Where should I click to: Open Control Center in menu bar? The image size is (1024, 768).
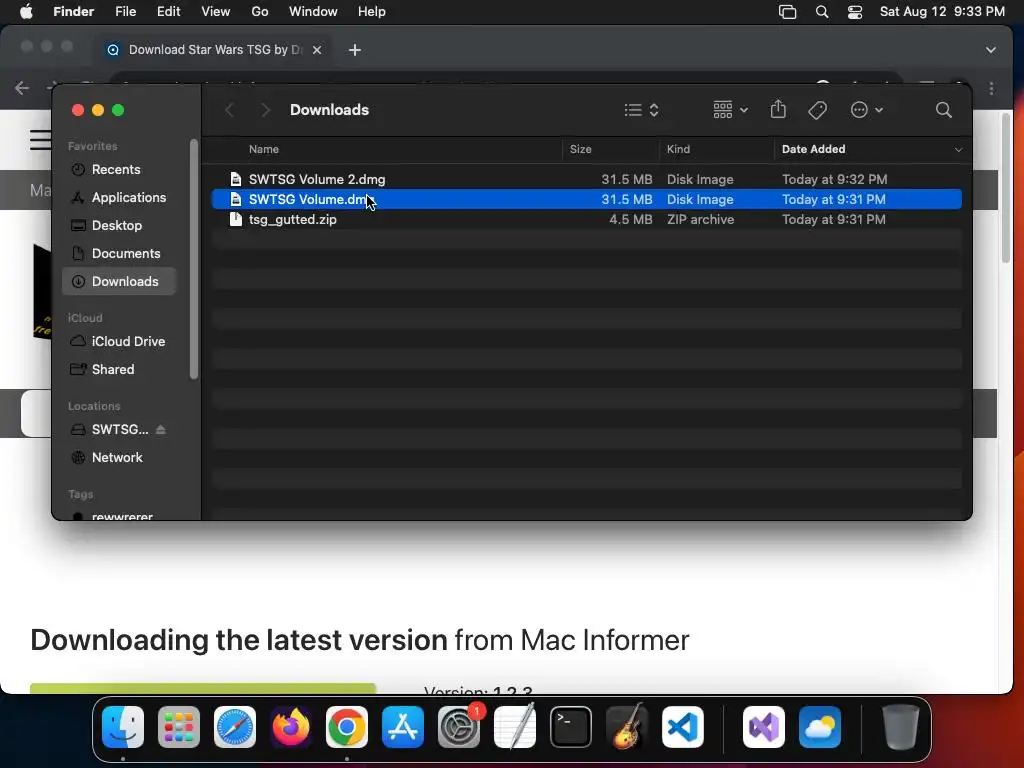click(x=855, y=12)
